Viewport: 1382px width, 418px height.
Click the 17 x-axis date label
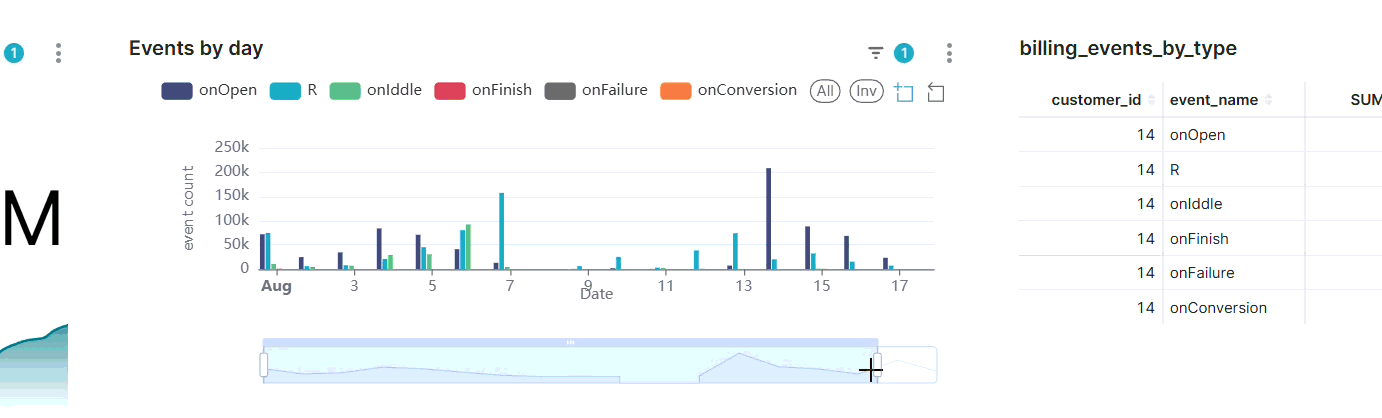(x=900, y=286)
